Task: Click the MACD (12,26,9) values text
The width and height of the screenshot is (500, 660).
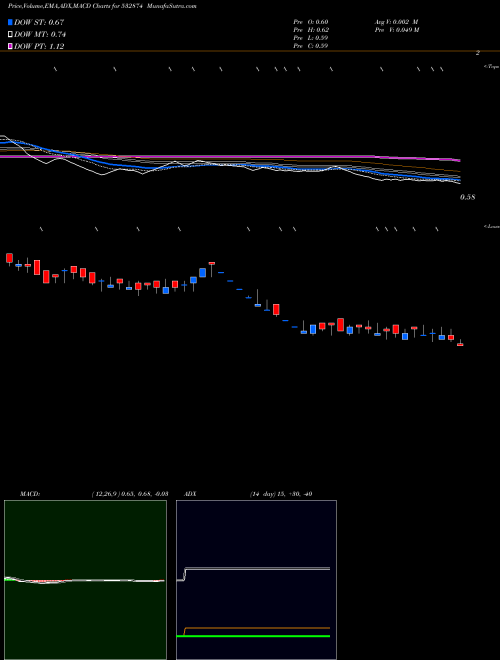Action: click(x=130, y=494)
